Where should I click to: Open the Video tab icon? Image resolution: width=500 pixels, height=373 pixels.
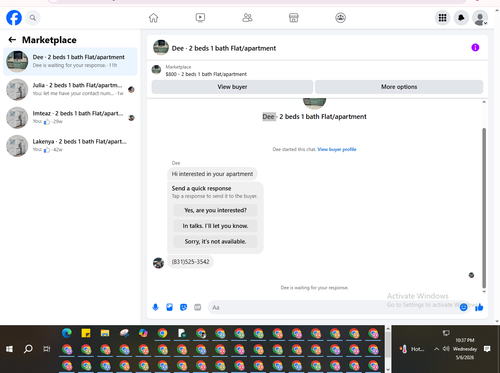coord(200,18)
